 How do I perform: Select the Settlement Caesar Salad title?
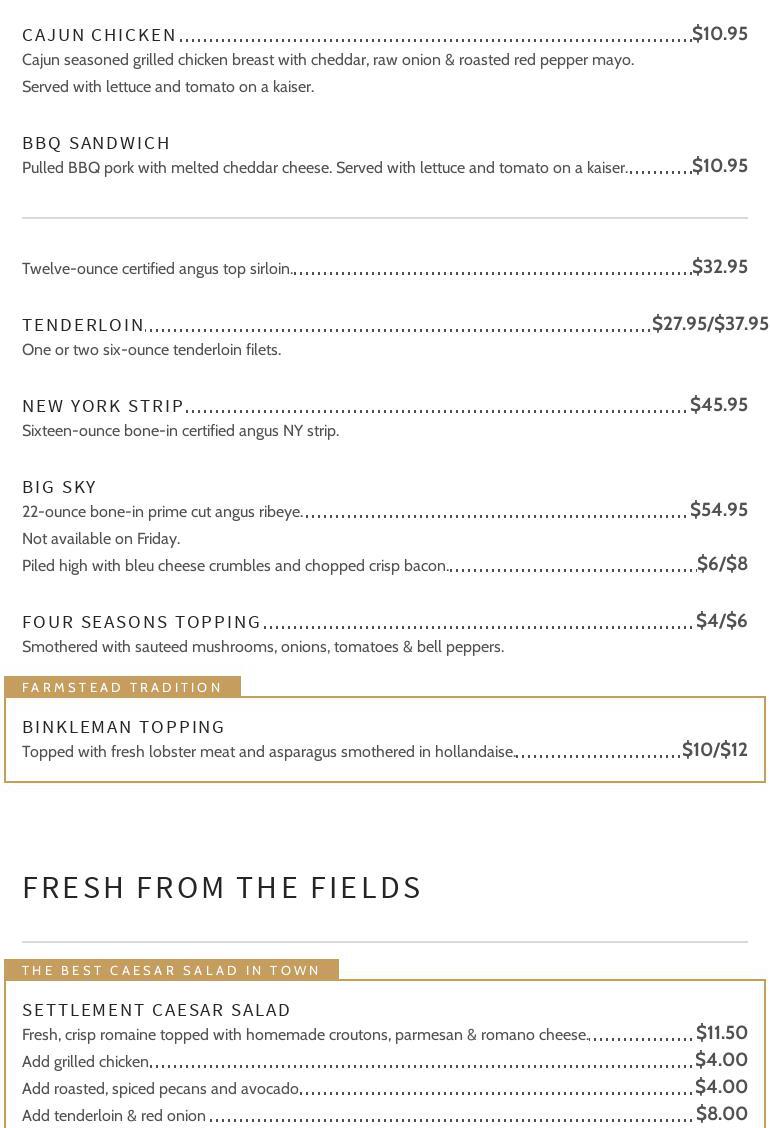(156, 1010)
